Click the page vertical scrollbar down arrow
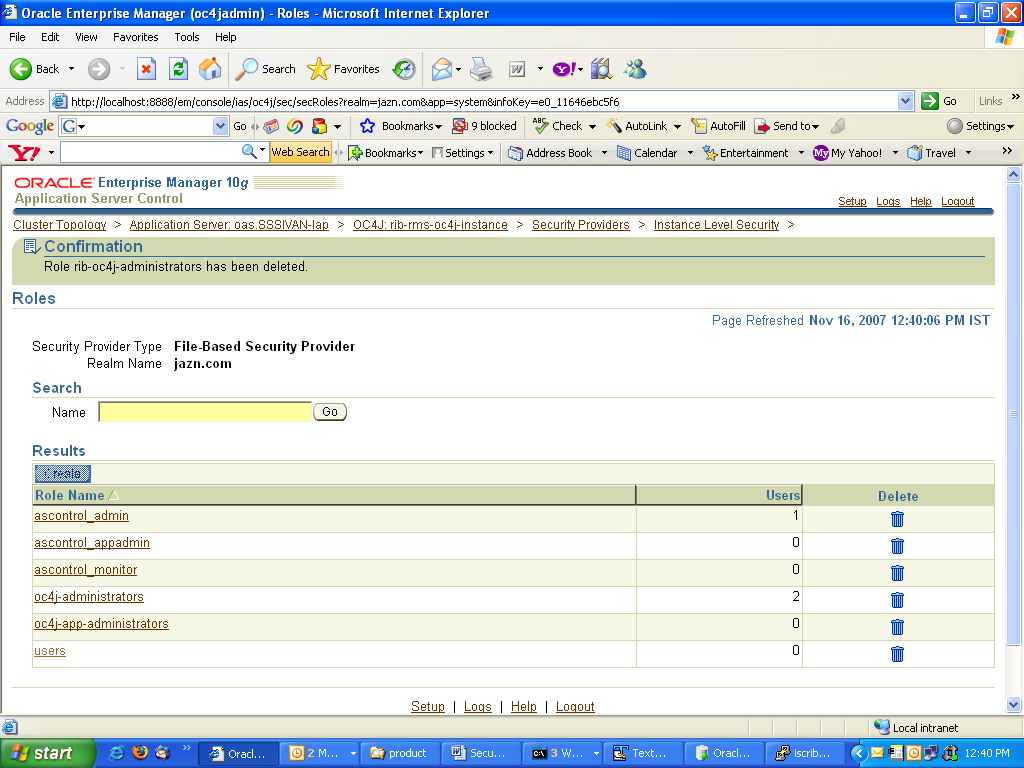This screenshot has height=768, width=1024. [1014, 705]
